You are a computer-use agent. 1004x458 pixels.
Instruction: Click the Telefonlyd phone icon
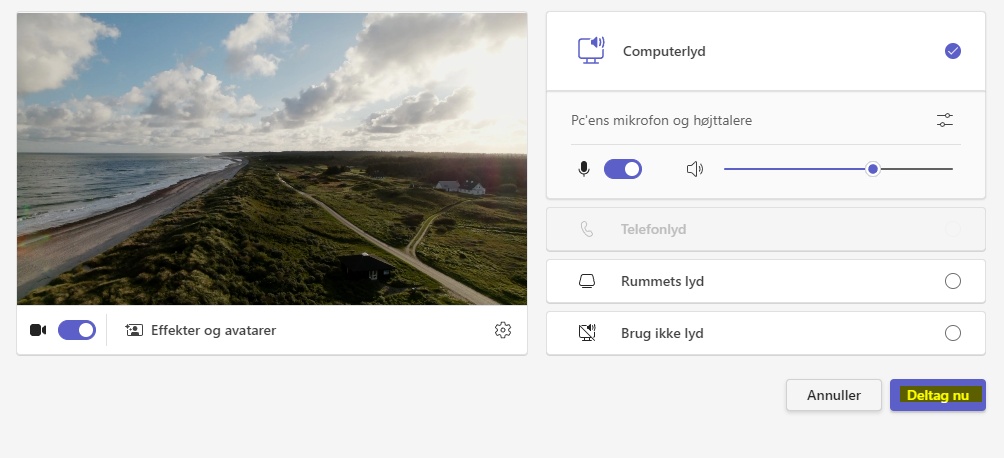[x=587, y=229]
